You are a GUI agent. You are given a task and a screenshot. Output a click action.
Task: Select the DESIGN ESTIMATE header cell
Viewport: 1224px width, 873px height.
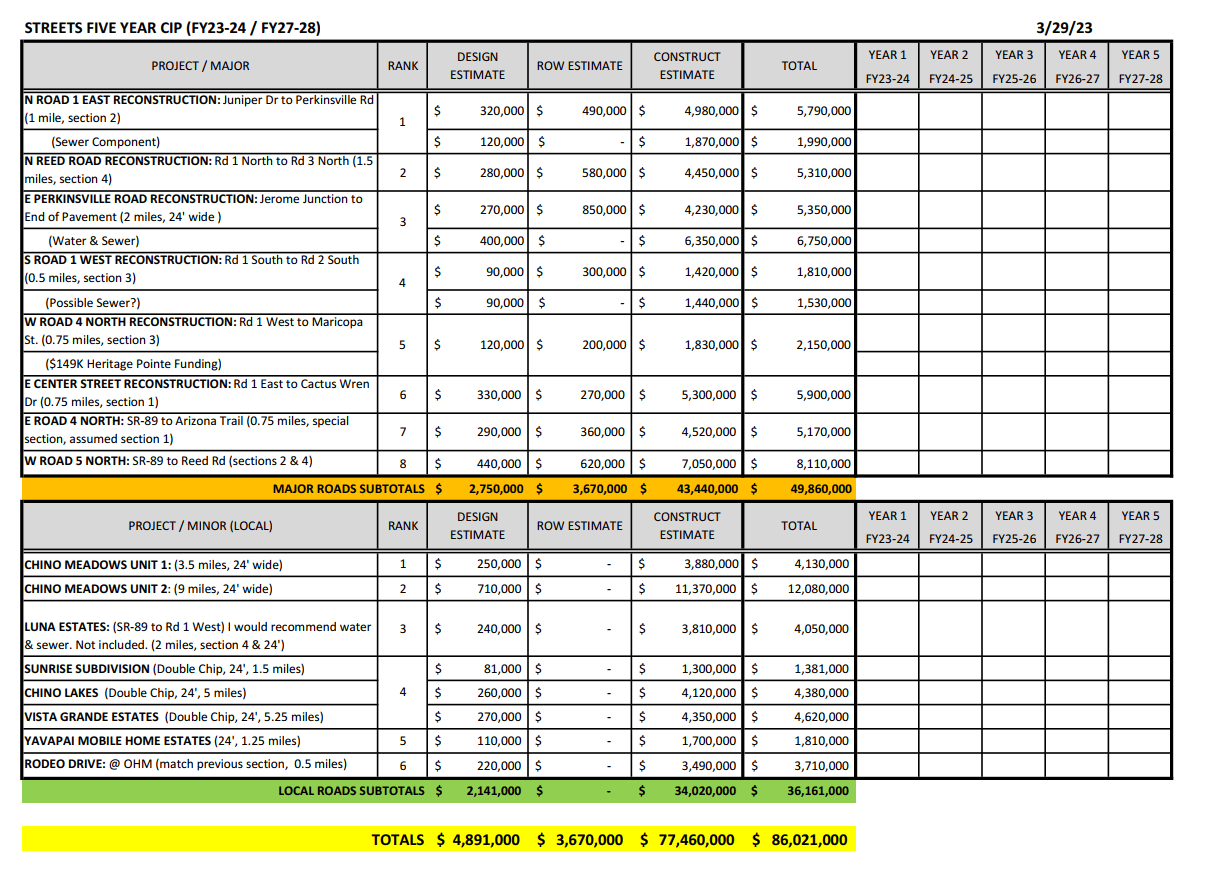pos(477,65)
